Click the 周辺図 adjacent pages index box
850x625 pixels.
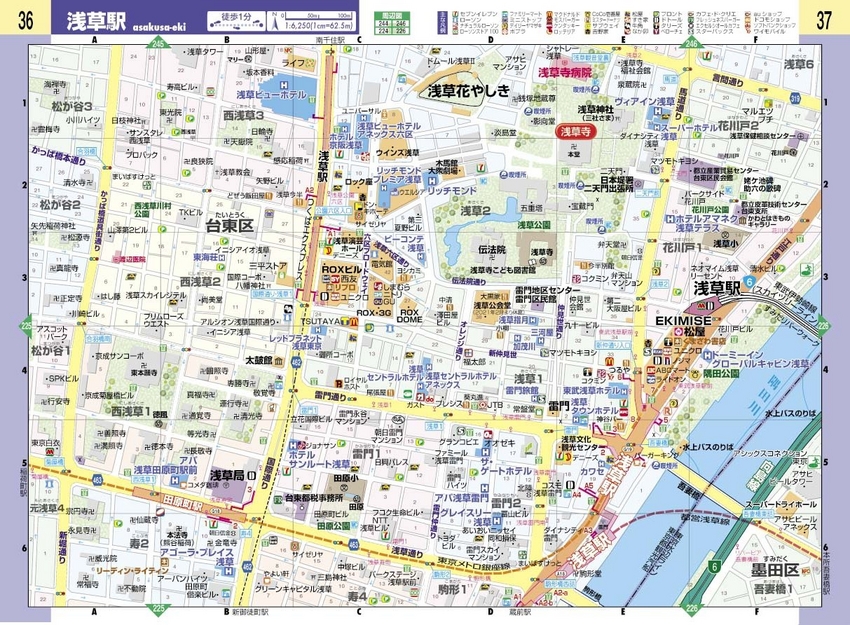pos(392,23)
